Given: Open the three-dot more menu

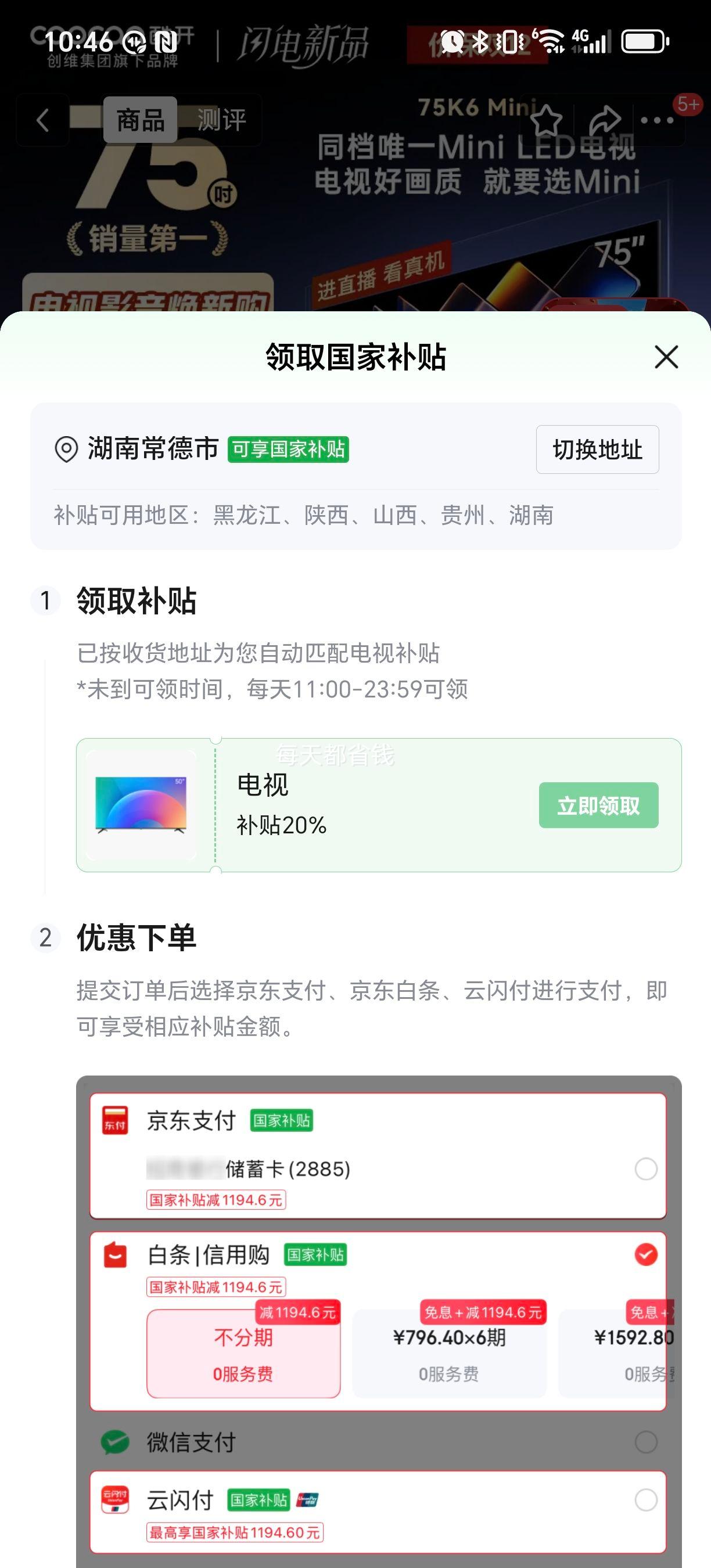Looking at the screenshot, I should coord(658,120).
